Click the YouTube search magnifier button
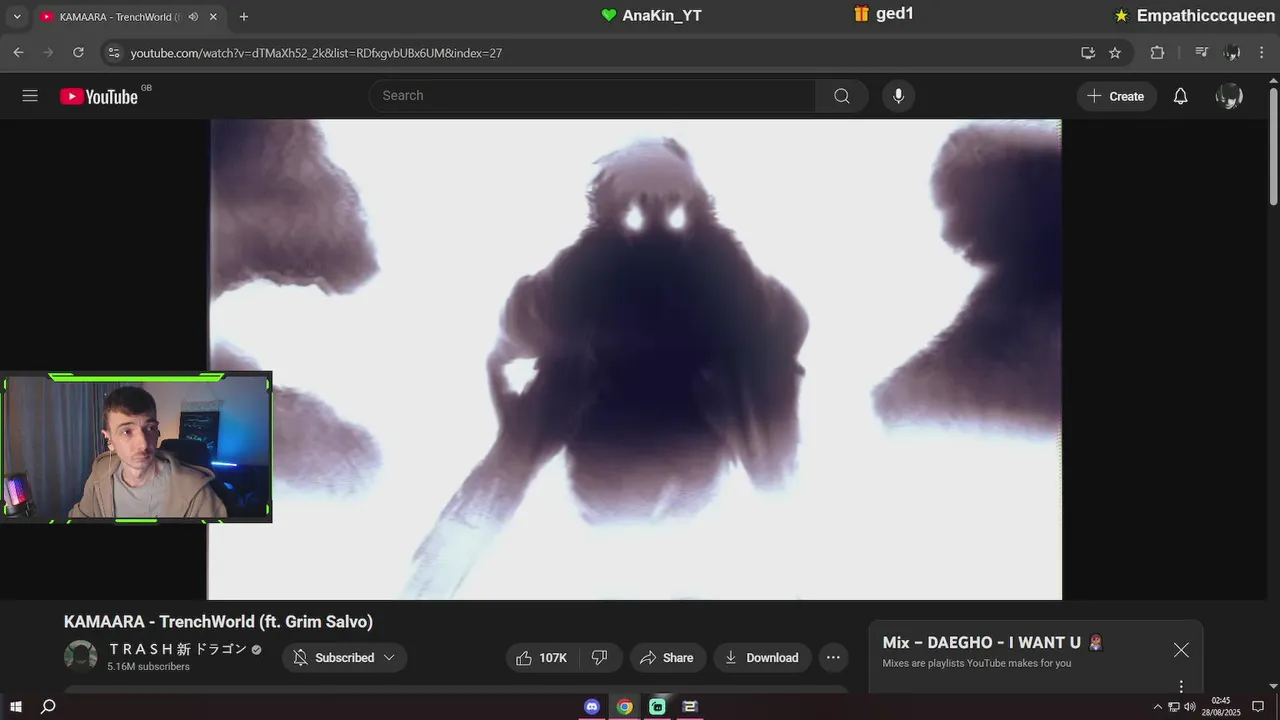The height and width of the screenshot is (720, 1280). click(842, 96)
